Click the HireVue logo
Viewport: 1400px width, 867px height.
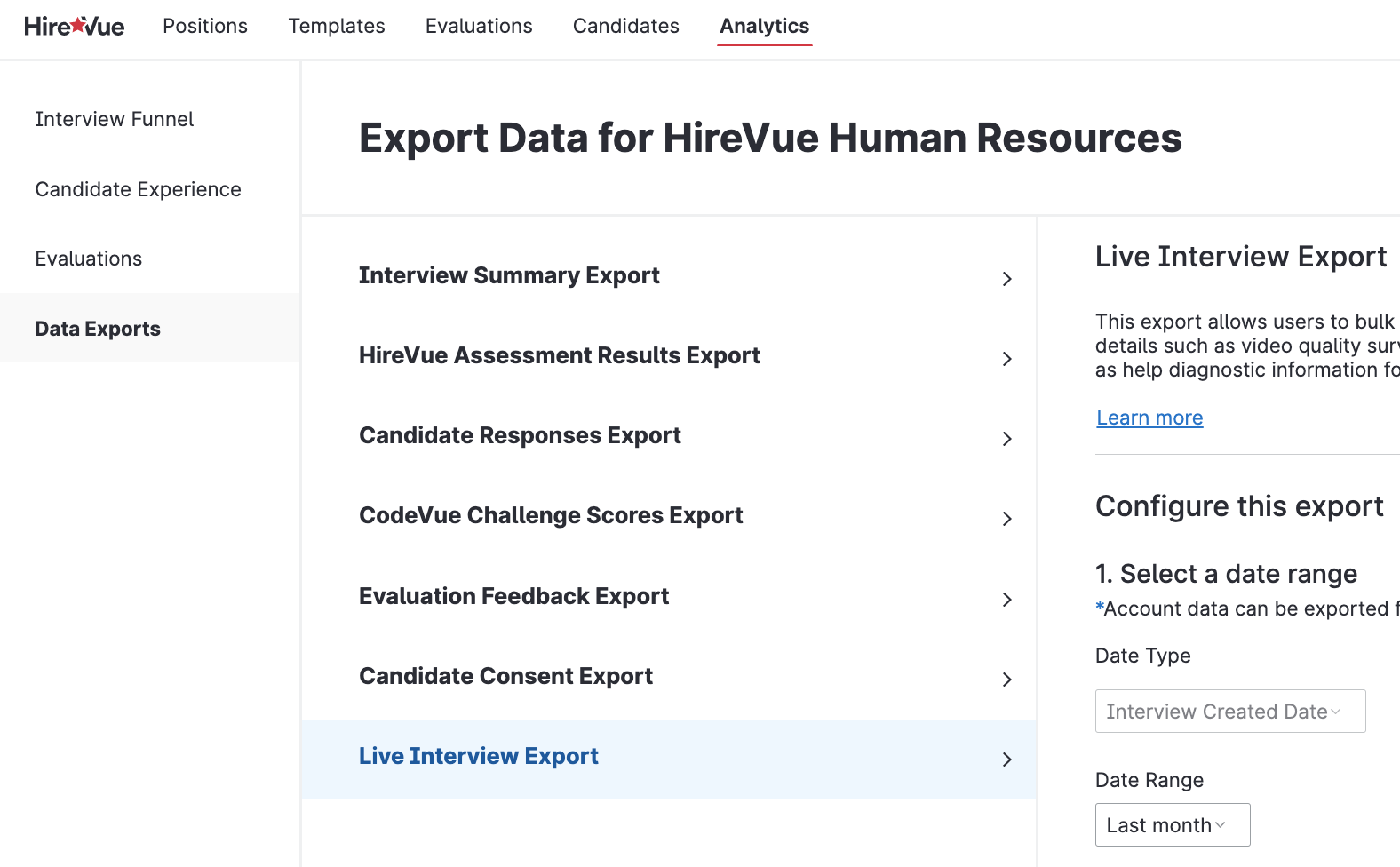coord(74,27)
